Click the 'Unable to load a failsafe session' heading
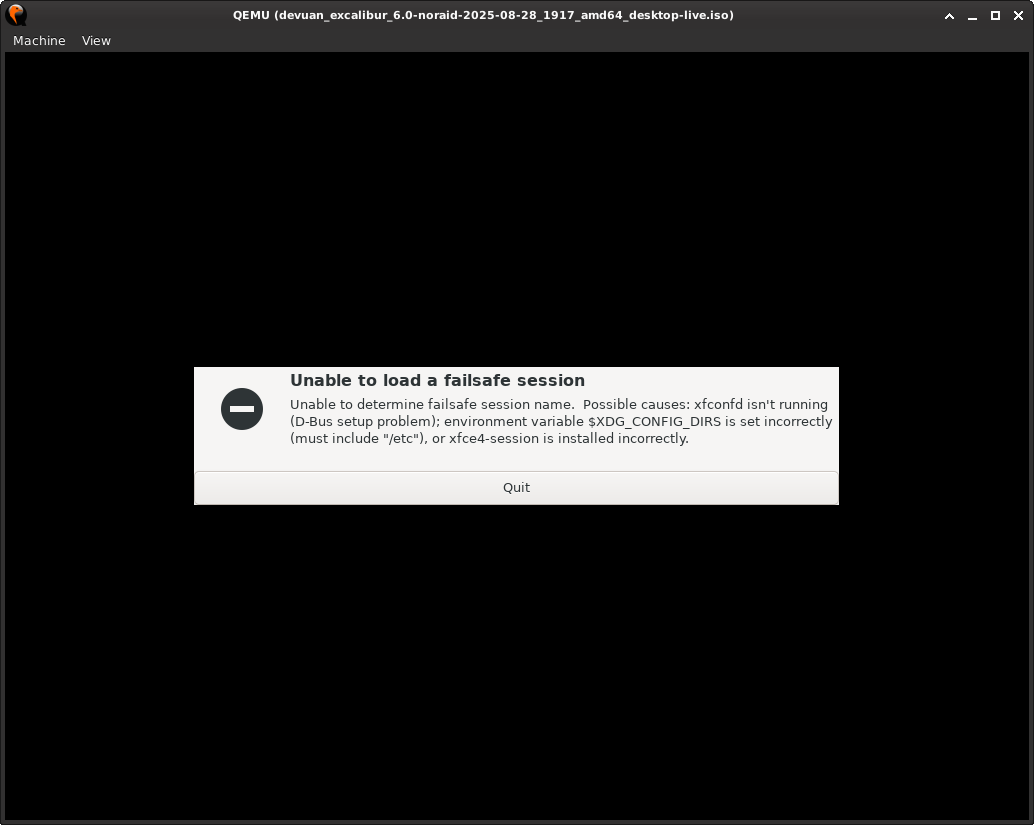This screenshot has height=825, width=1034. pyautogui.click(x=437, y=381)
